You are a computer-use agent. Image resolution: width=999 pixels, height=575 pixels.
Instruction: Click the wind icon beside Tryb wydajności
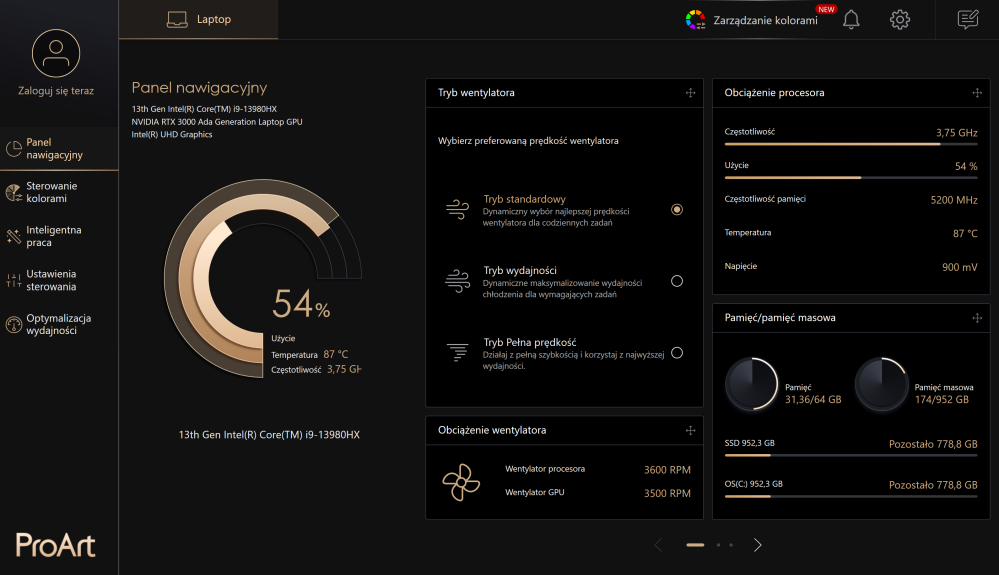(x=457, y=281)
